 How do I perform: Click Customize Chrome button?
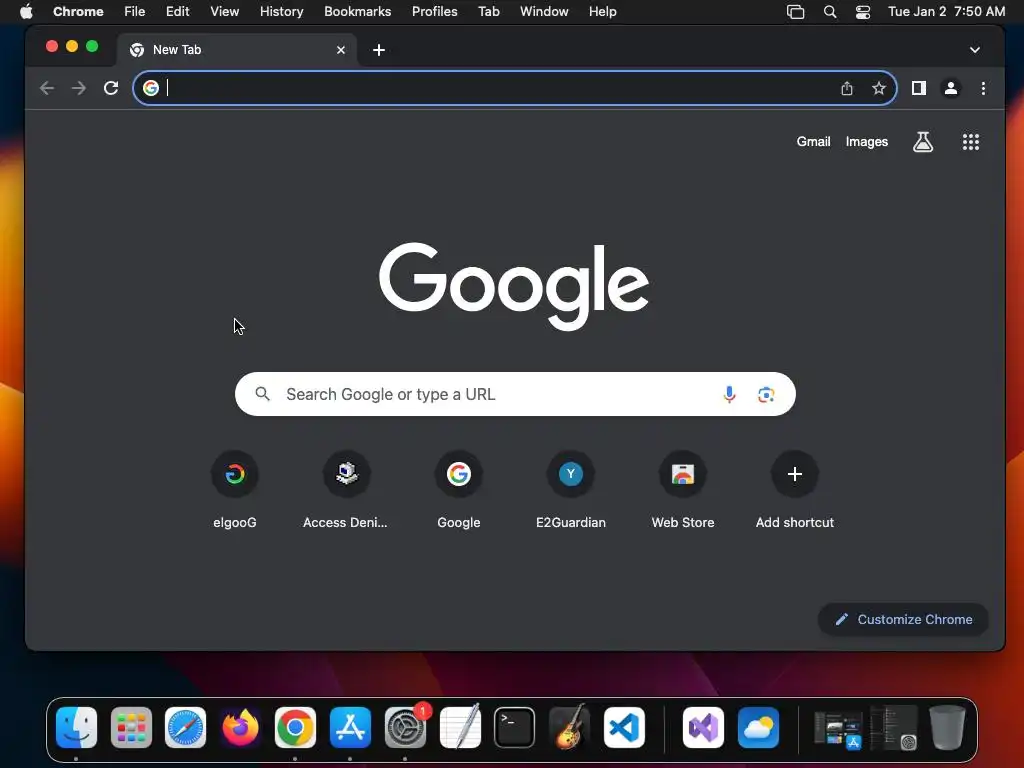[903, 619]
